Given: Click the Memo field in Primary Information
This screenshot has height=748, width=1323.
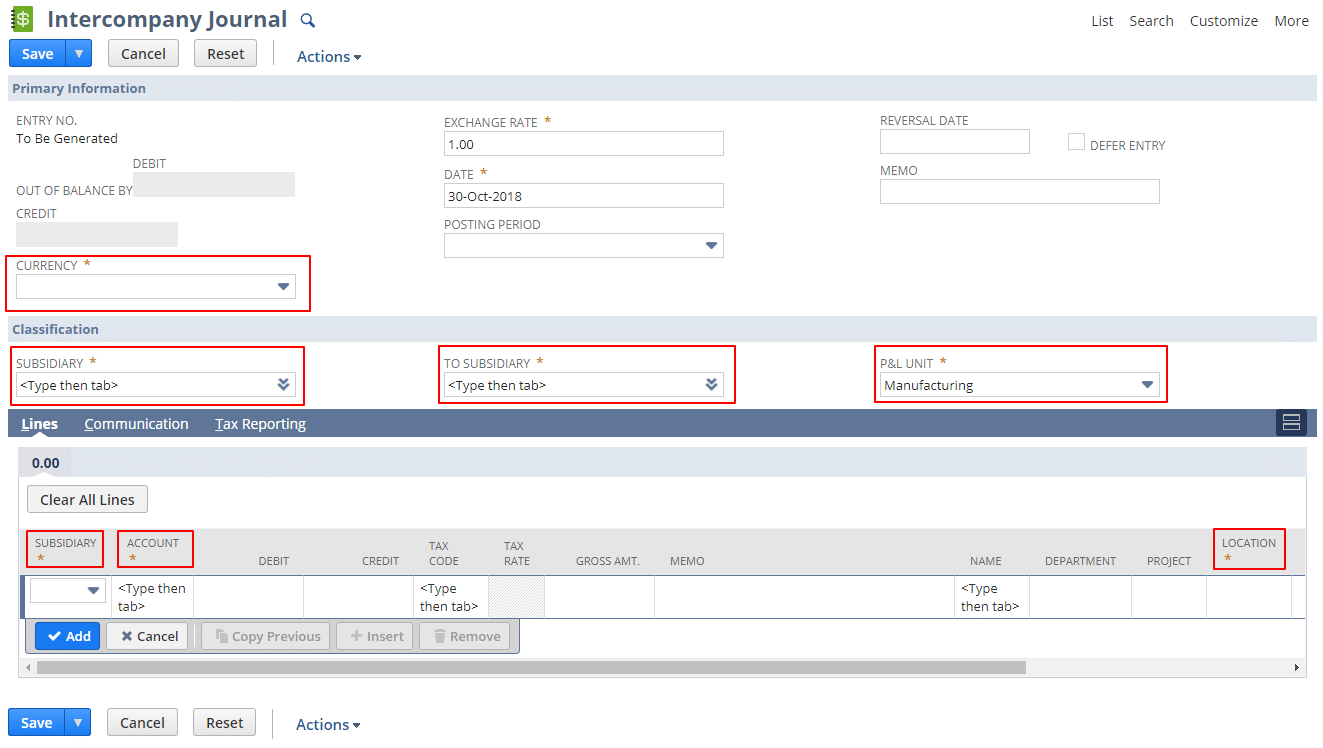Looking at the screenshot, I should coord(1020,191).
